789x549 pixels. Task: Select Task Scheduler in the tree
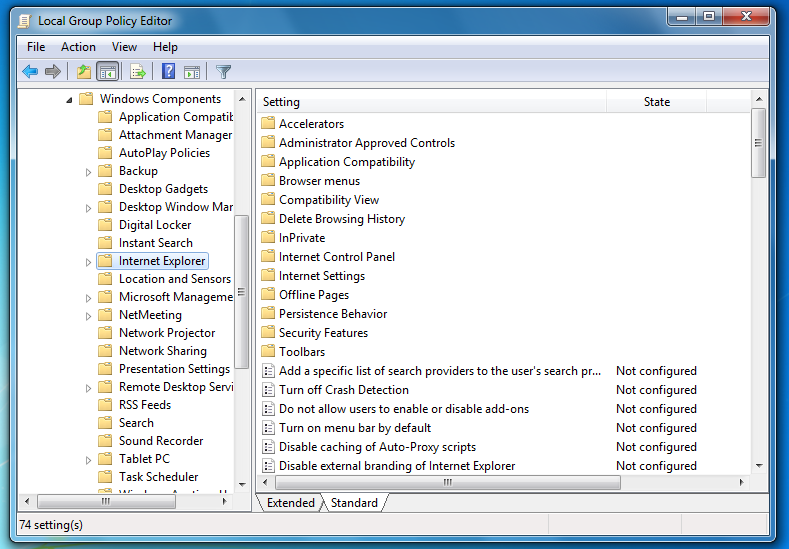[158, 477]
